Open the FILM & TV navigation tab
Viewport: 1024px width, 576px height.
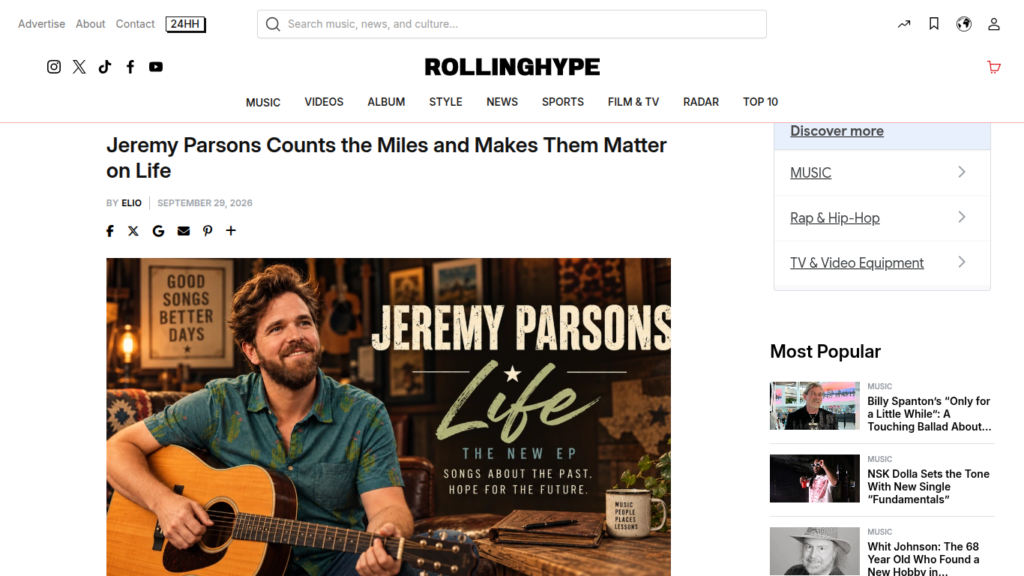point(633,102)
